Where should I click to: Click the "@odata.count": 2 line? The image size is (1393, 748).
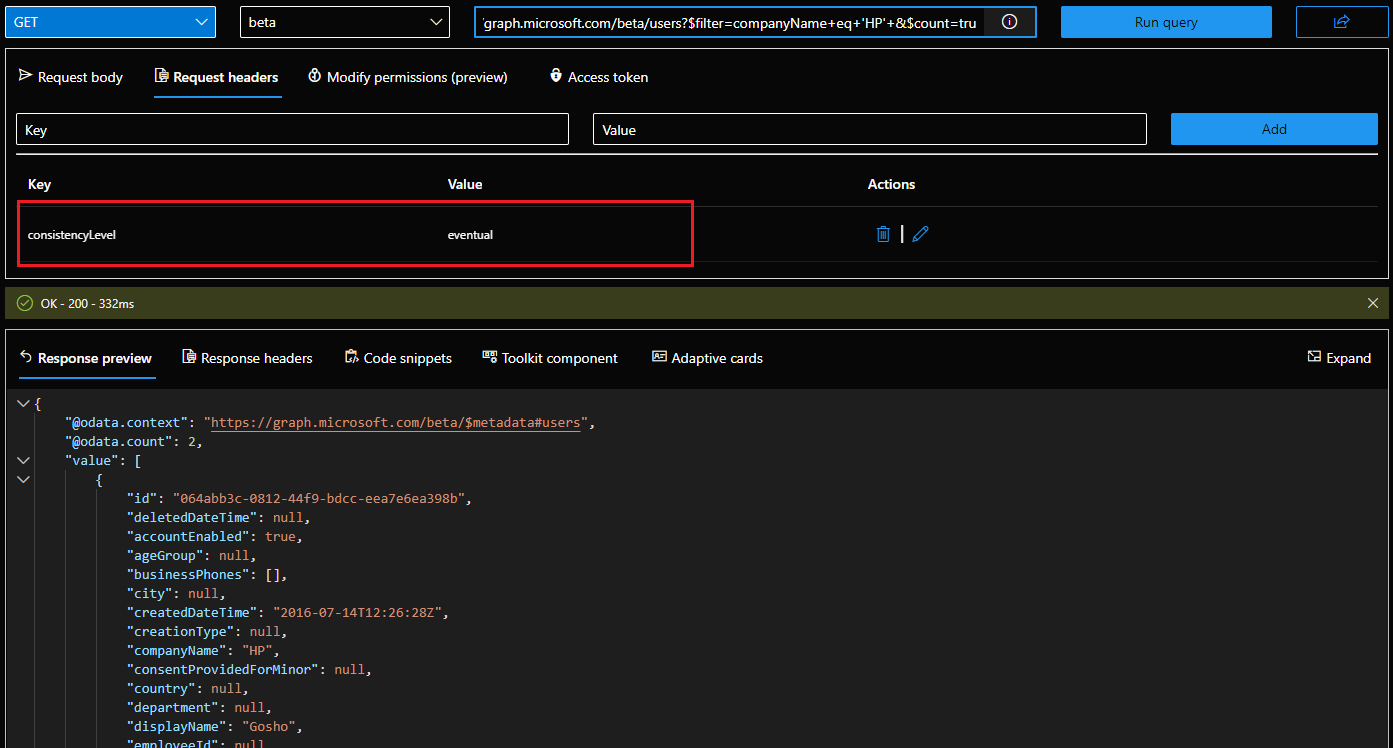[x=134, y=441]
